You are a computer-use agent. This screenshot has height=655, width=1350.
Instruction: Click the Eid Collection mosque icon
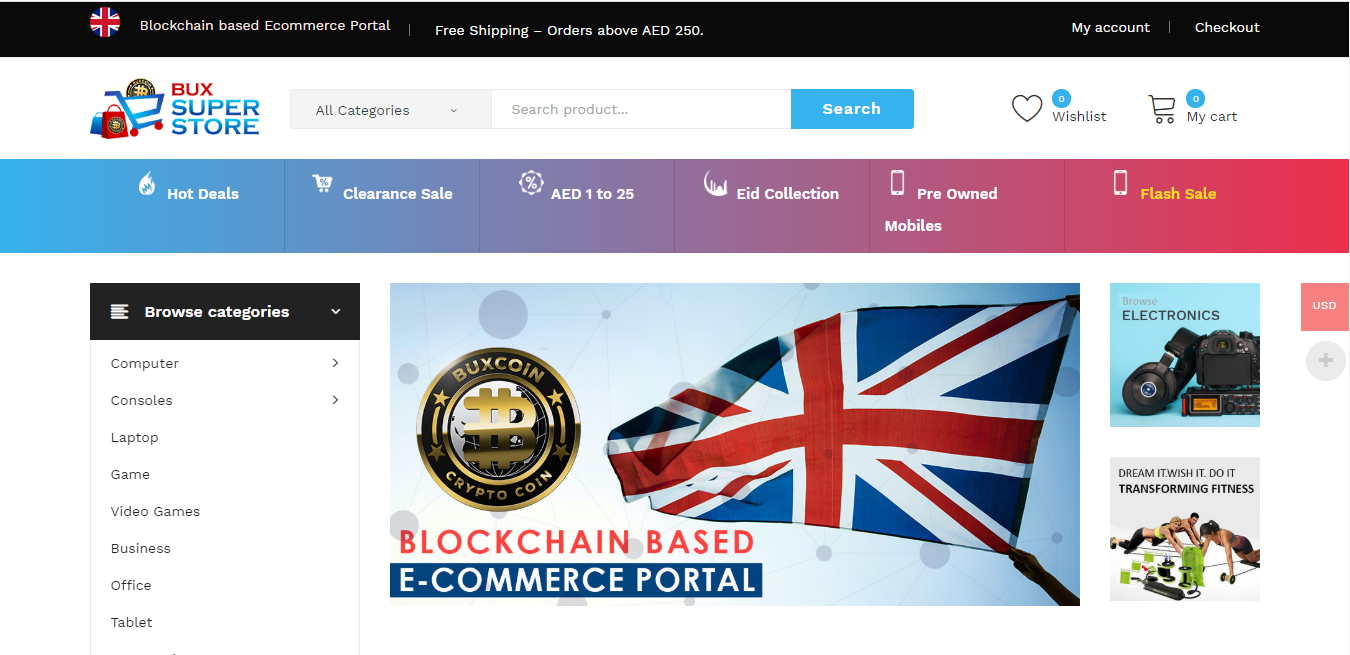click(716, 183)
